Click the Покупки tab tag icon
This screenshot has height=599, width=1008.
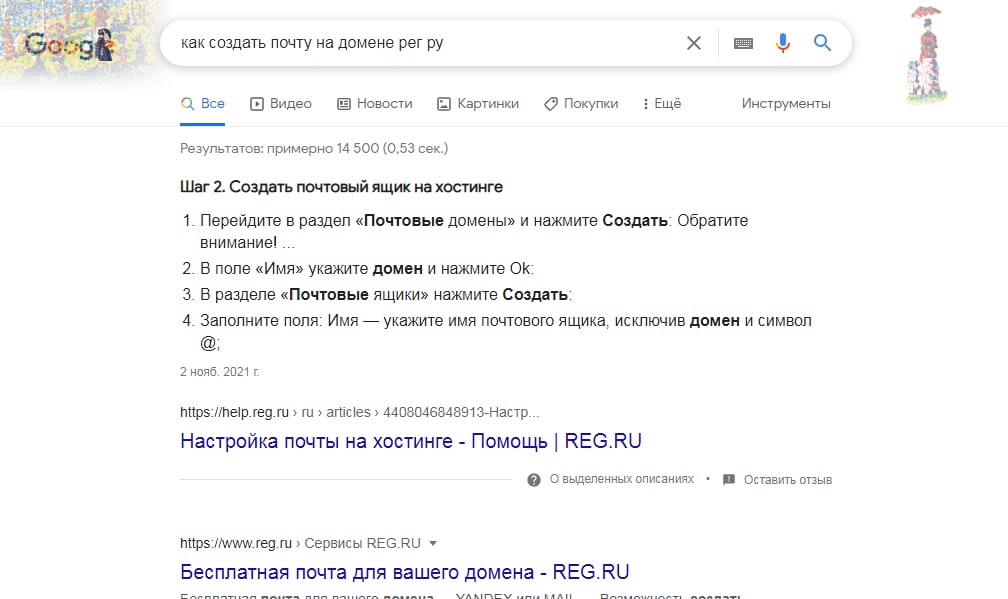[x=550, y=104]
